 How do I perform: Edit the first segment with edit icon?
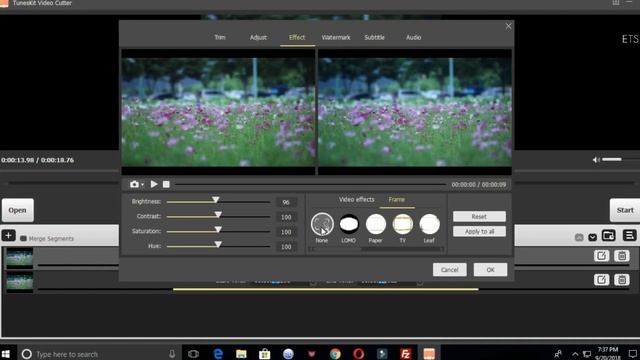[x=601, y=256]
